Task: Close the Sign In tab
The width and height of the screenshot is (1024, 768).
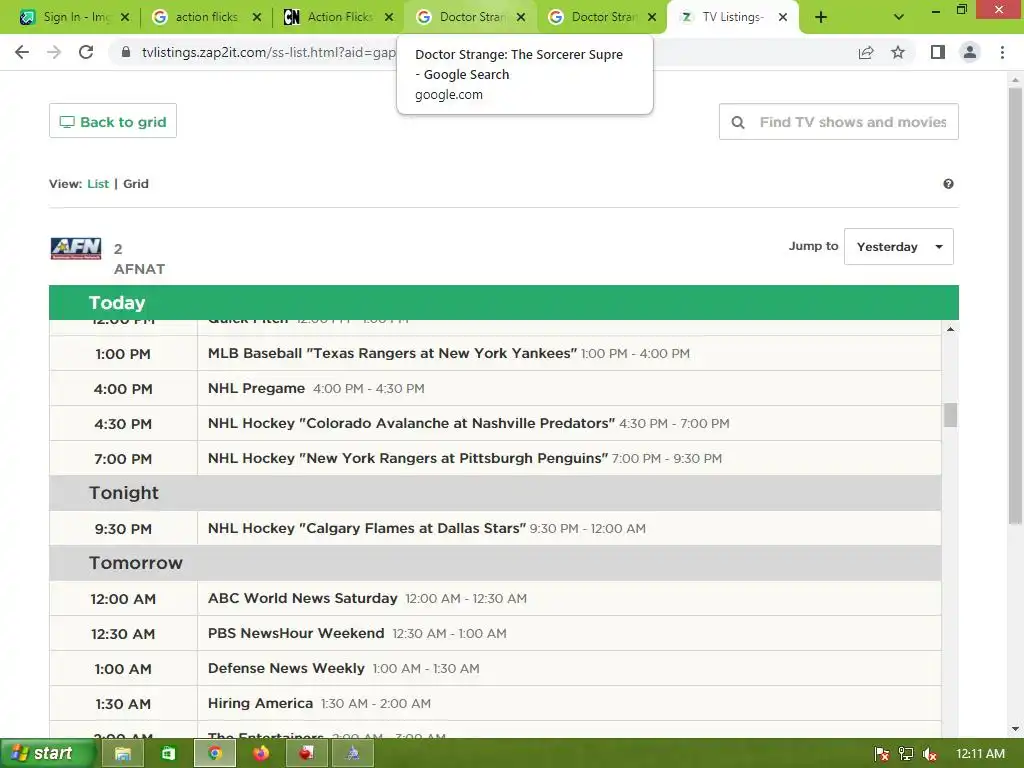Action: (125, 17)
